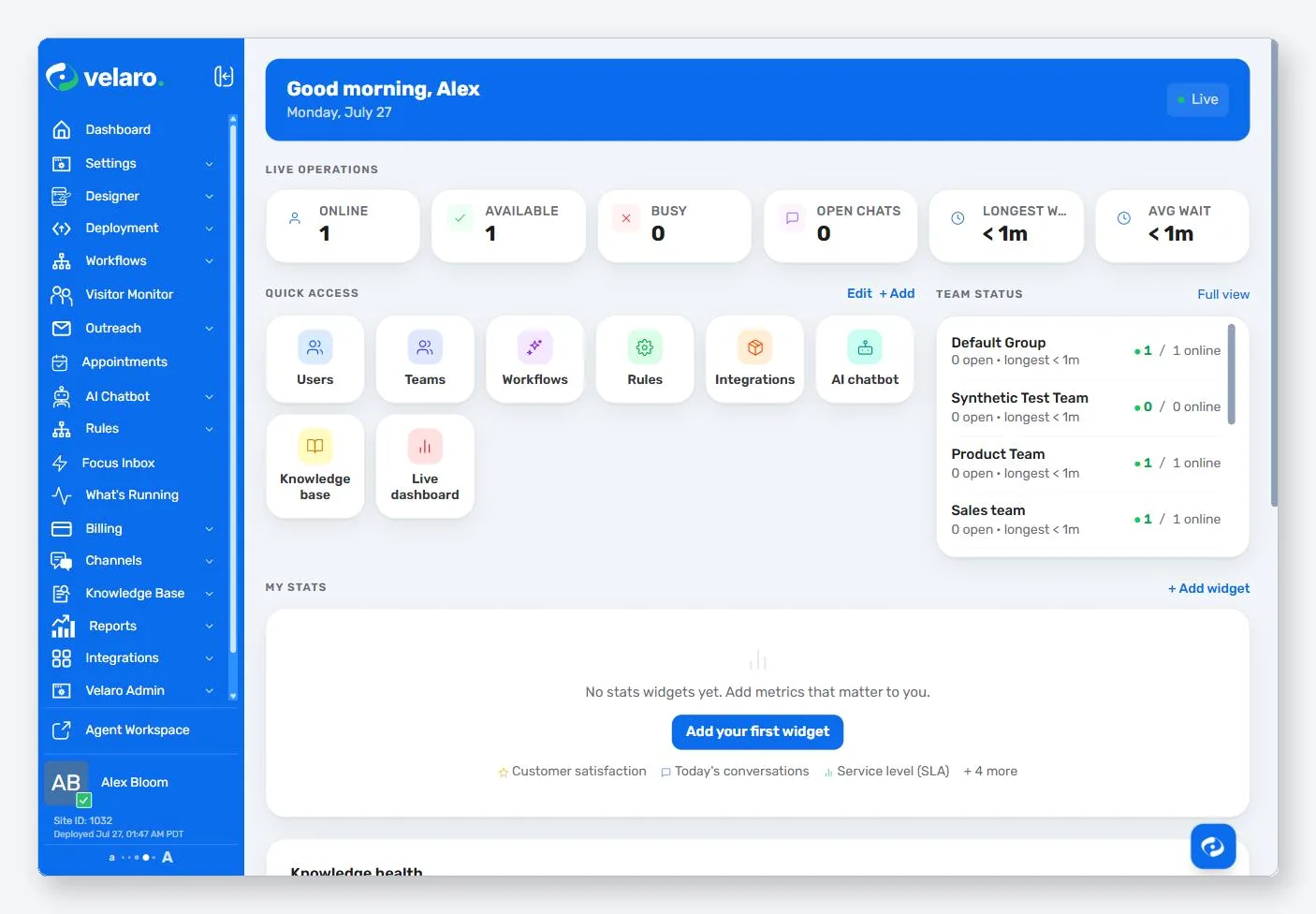Image resolution: width=1316 pixels, height=914 pixels.
Task: Click the + 4 more suggestion
Action: (990, 772)
